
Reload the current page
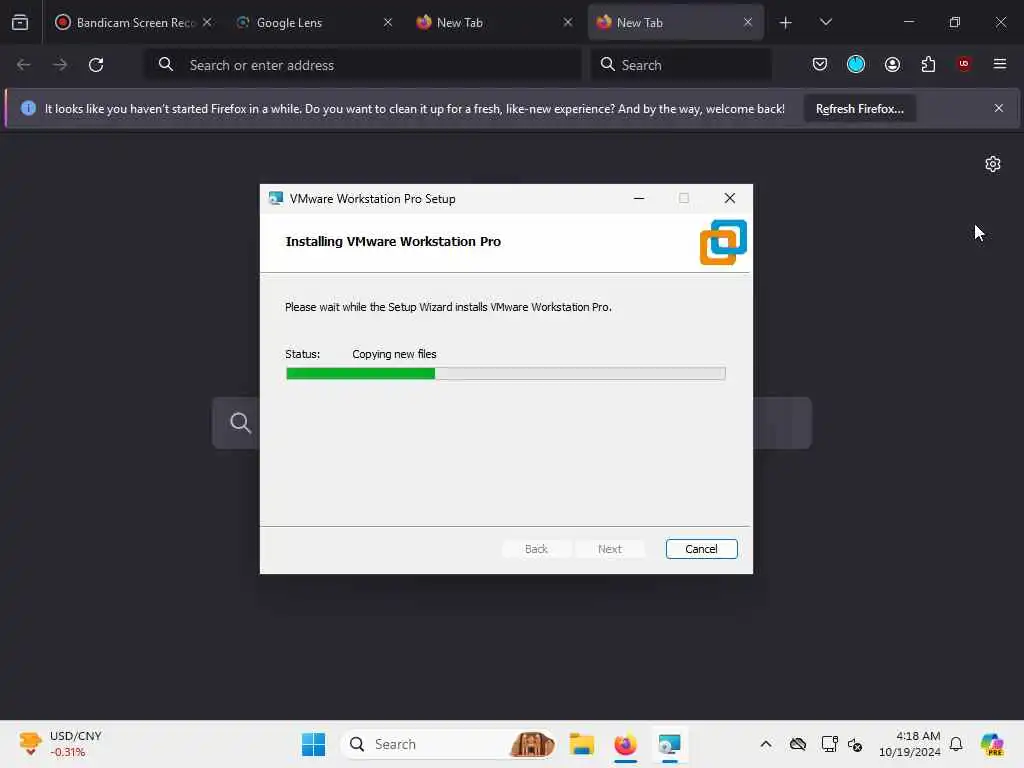click(96, 65)
